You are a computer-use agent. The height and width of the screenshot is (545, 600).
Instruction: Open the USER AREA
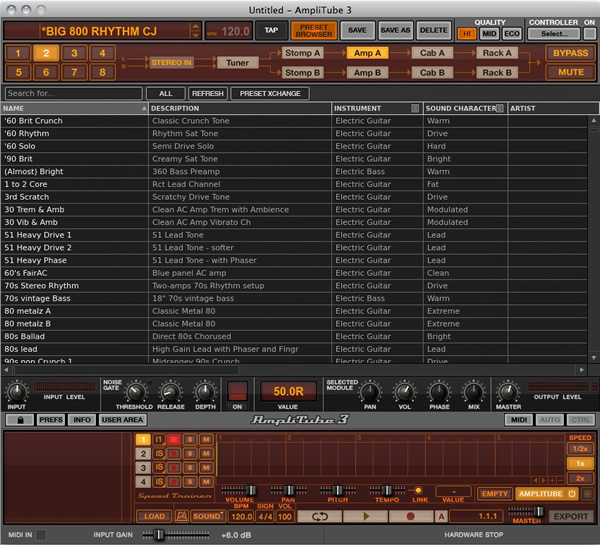(122, 420)
